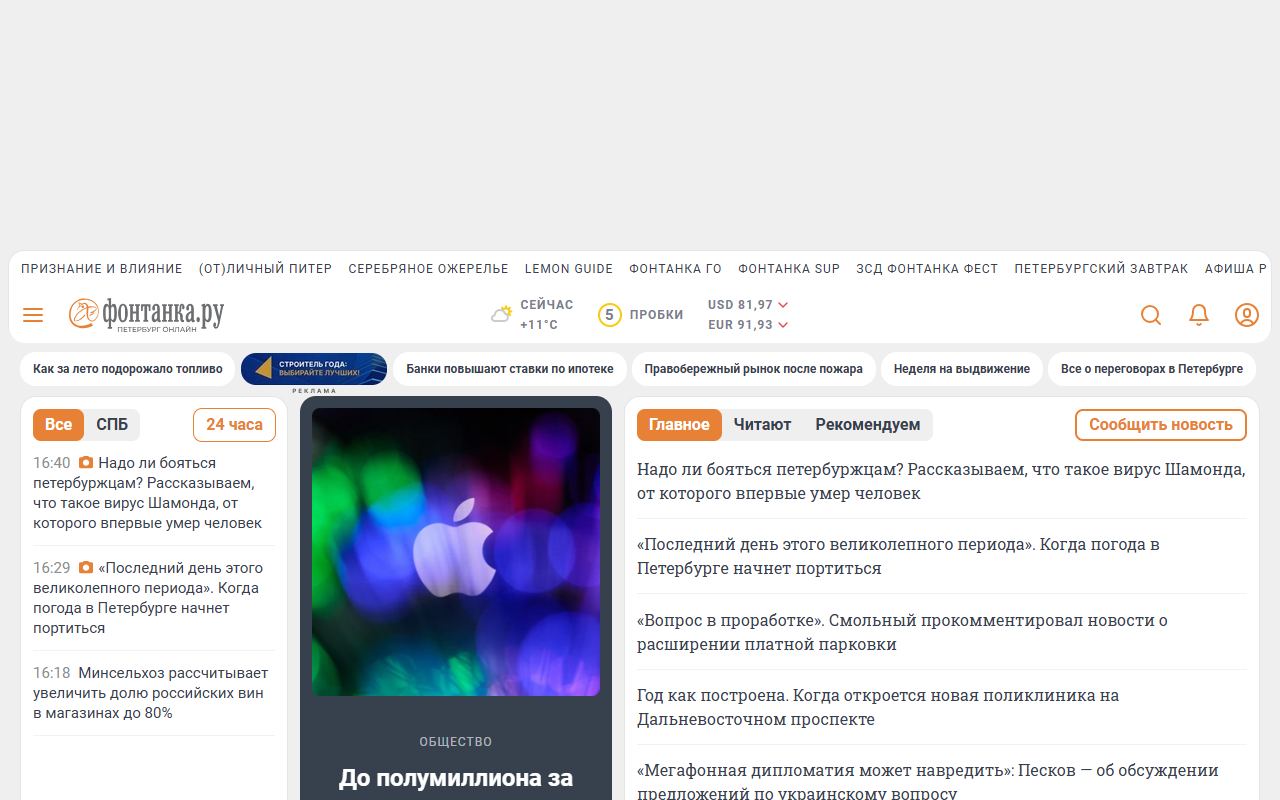
Task: Click the Fontanka.ru logo
Action: [x=146, y=314]
